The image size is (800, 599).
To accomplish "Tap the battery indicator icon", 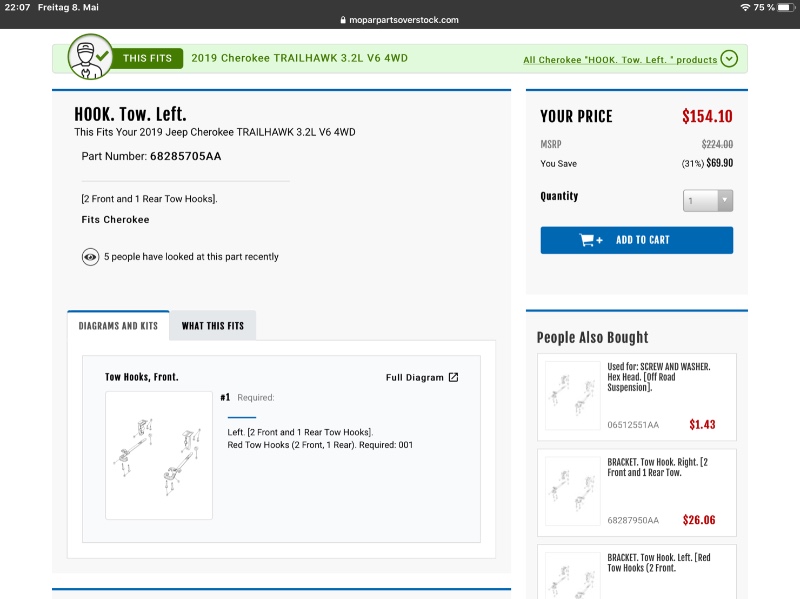I will [784, 7].
